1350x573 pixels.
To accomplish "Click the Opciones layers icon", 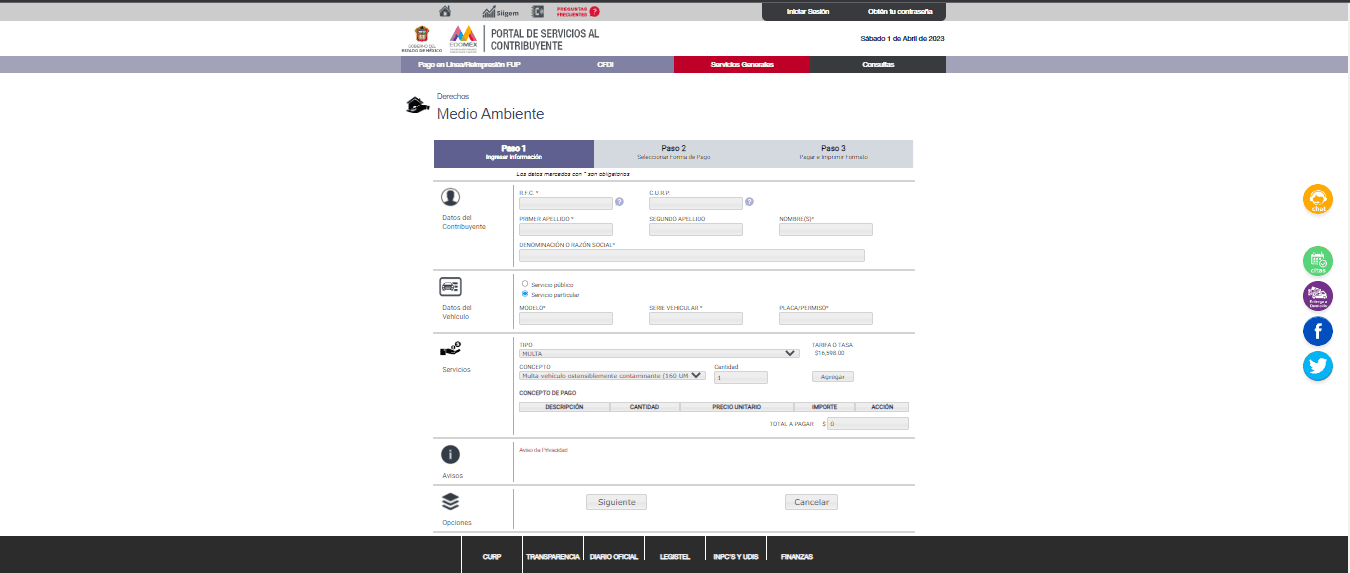I will pos(450,502).
